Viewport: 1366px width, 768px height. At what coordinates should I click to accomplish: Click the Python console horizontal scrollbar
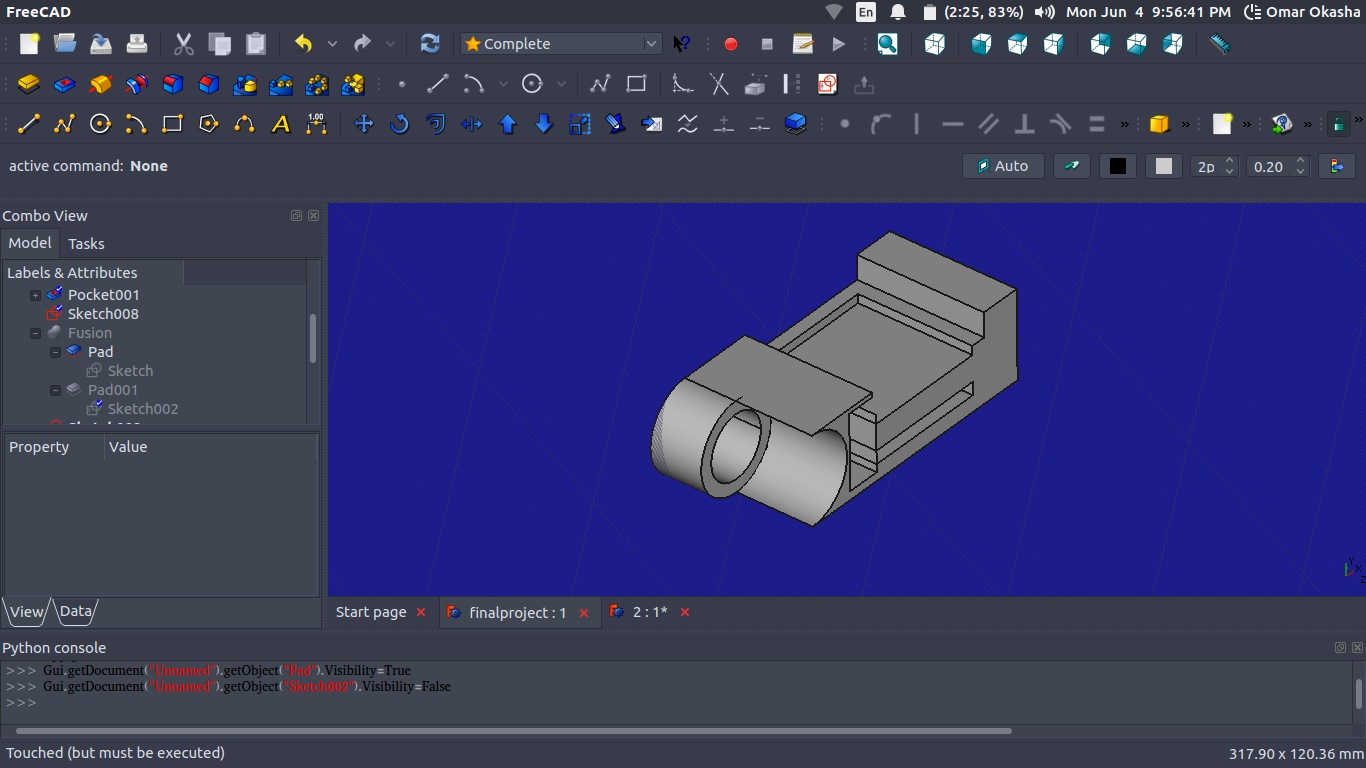513,731
